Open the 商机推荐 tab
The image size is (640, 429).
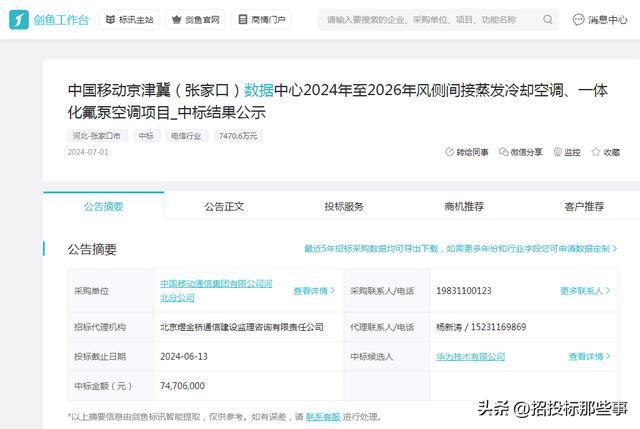point(464,206)
